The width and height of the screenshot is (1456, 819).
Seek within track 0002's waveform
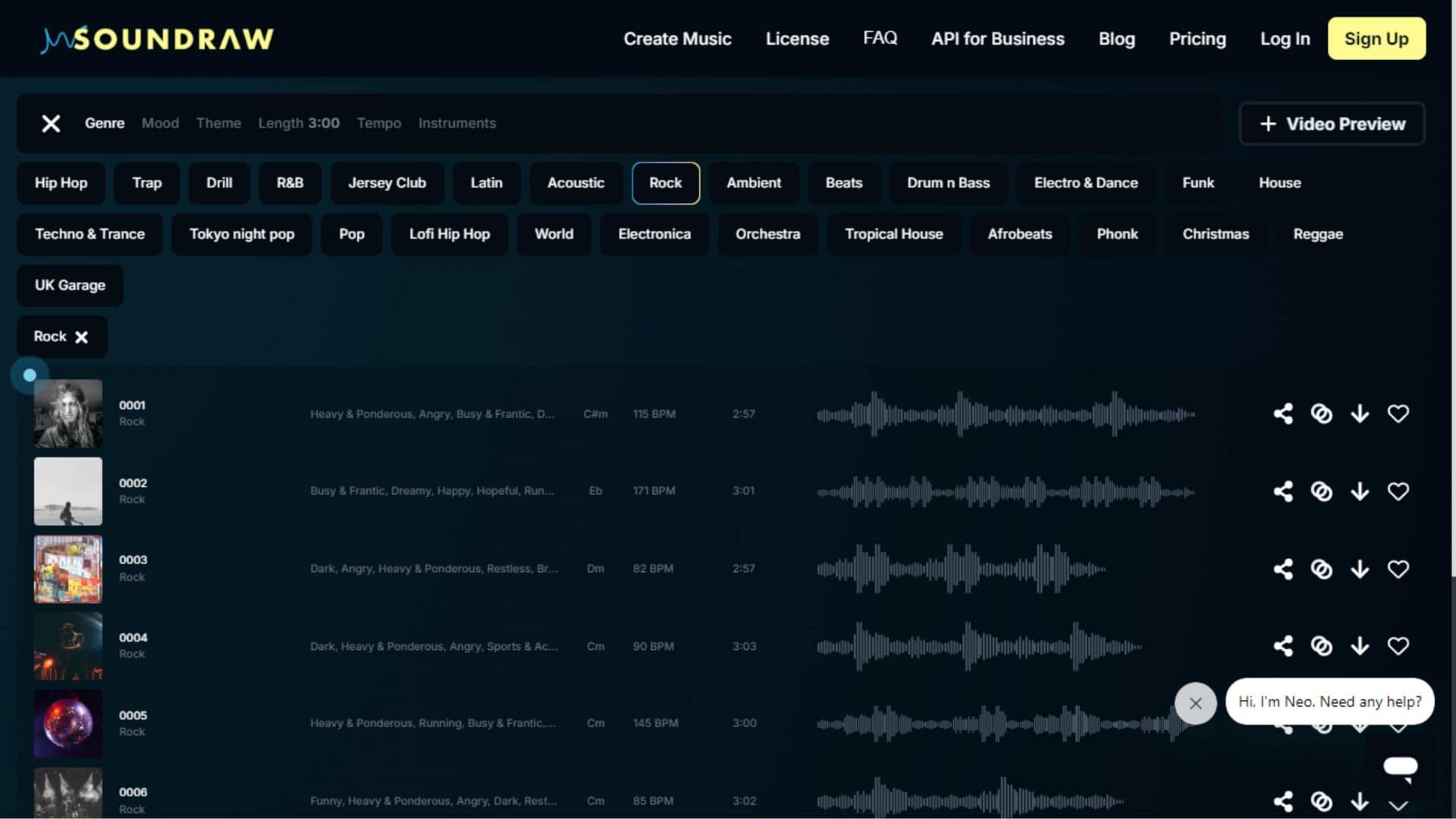[1005, 491]
